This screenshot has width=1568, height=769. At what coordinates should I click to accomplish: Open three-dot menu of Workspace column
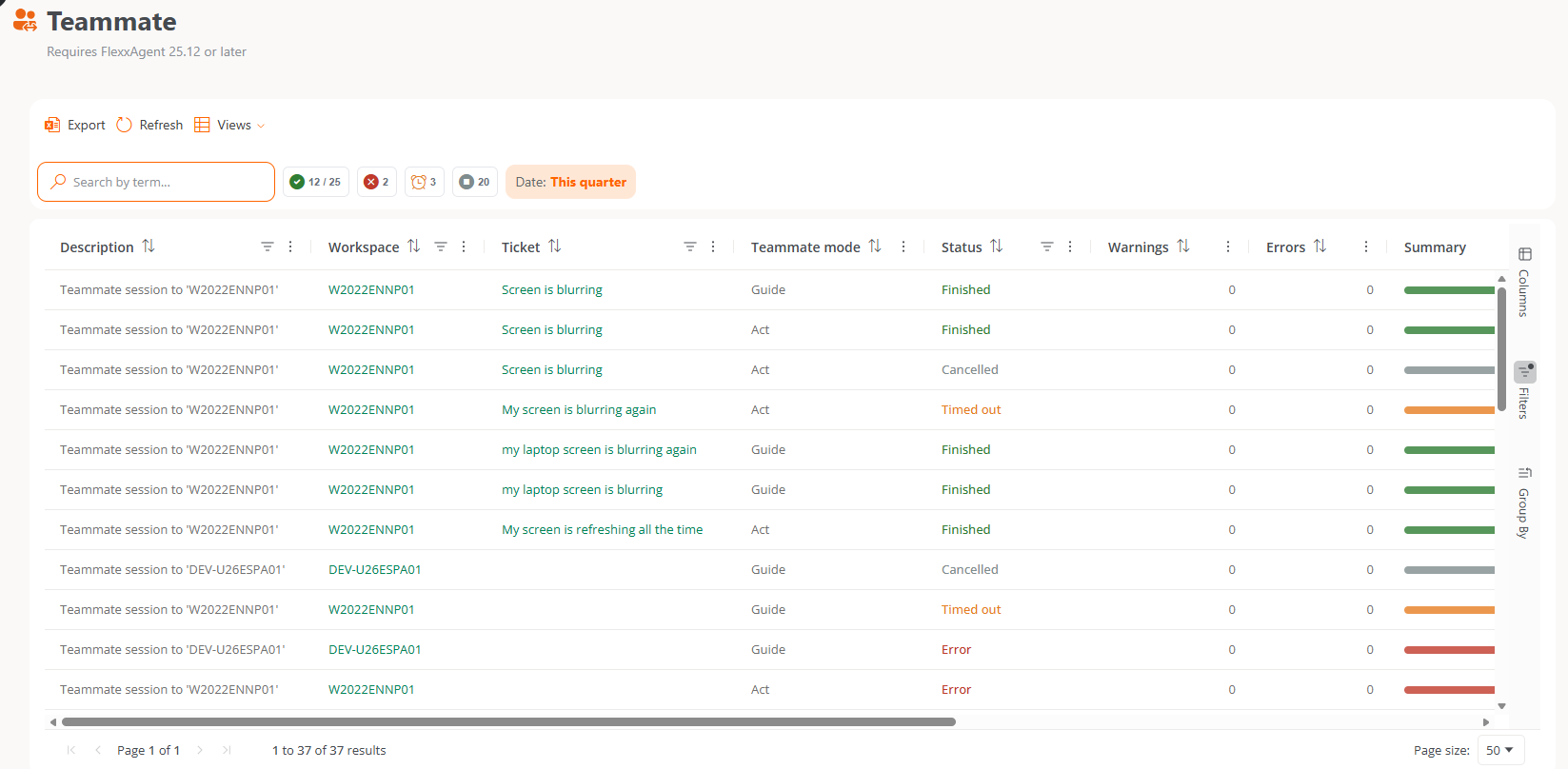tap(464, 246)
